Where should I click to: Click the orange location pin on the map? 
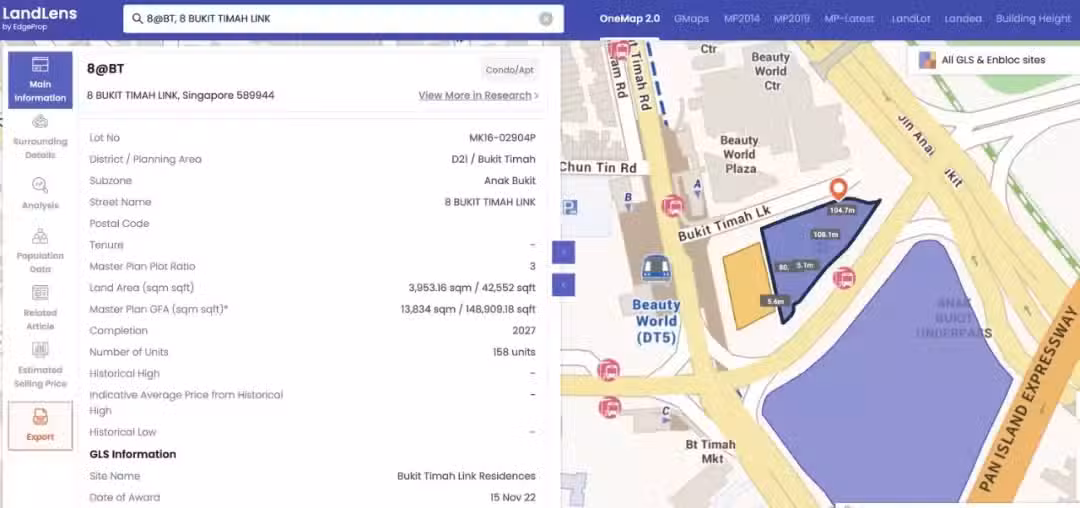pyautogui.click(x=838, y=189)
